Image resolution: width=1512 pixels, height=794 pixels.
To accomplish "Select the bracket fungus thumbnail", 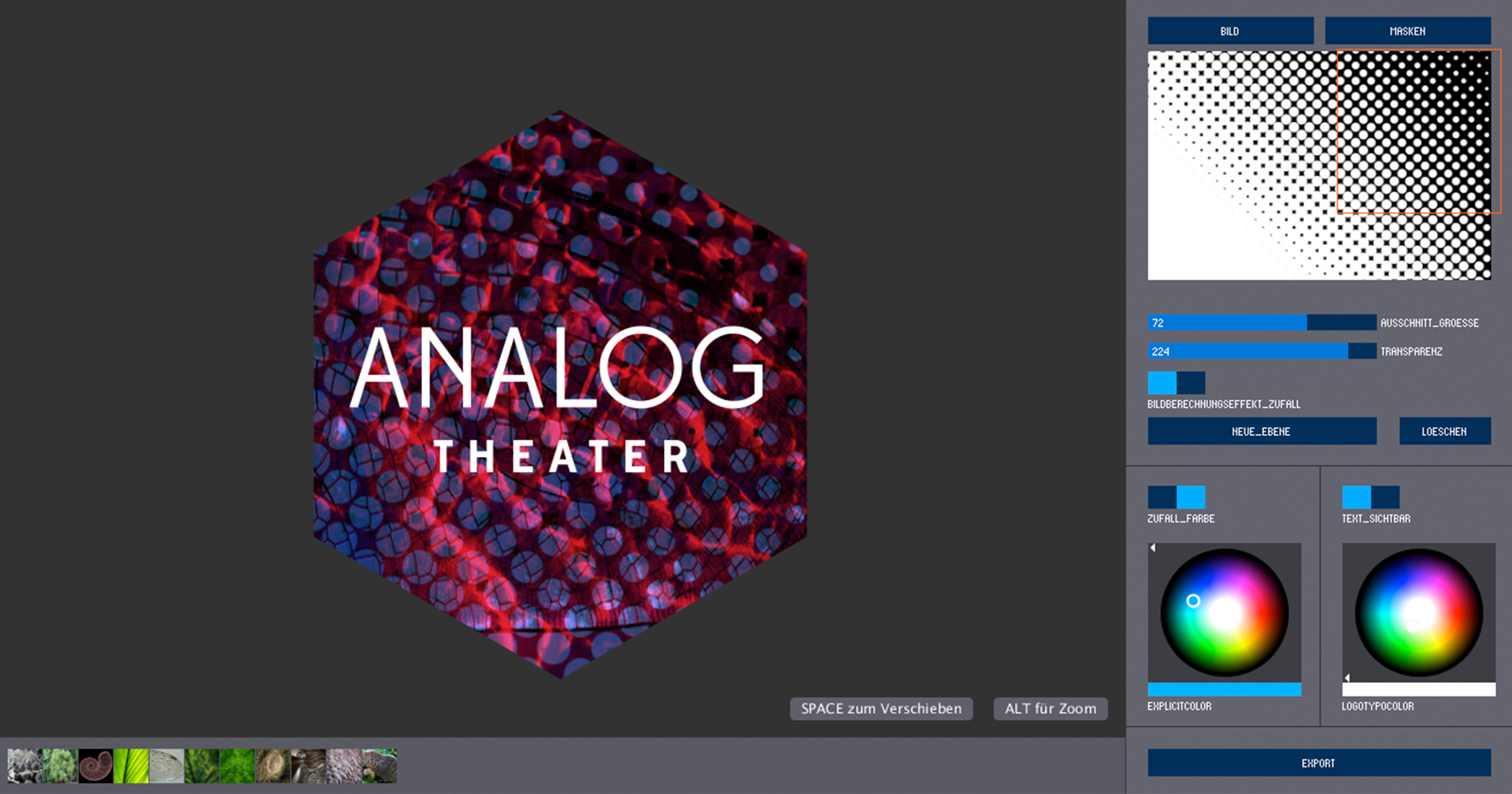I will tap(379, 766).
